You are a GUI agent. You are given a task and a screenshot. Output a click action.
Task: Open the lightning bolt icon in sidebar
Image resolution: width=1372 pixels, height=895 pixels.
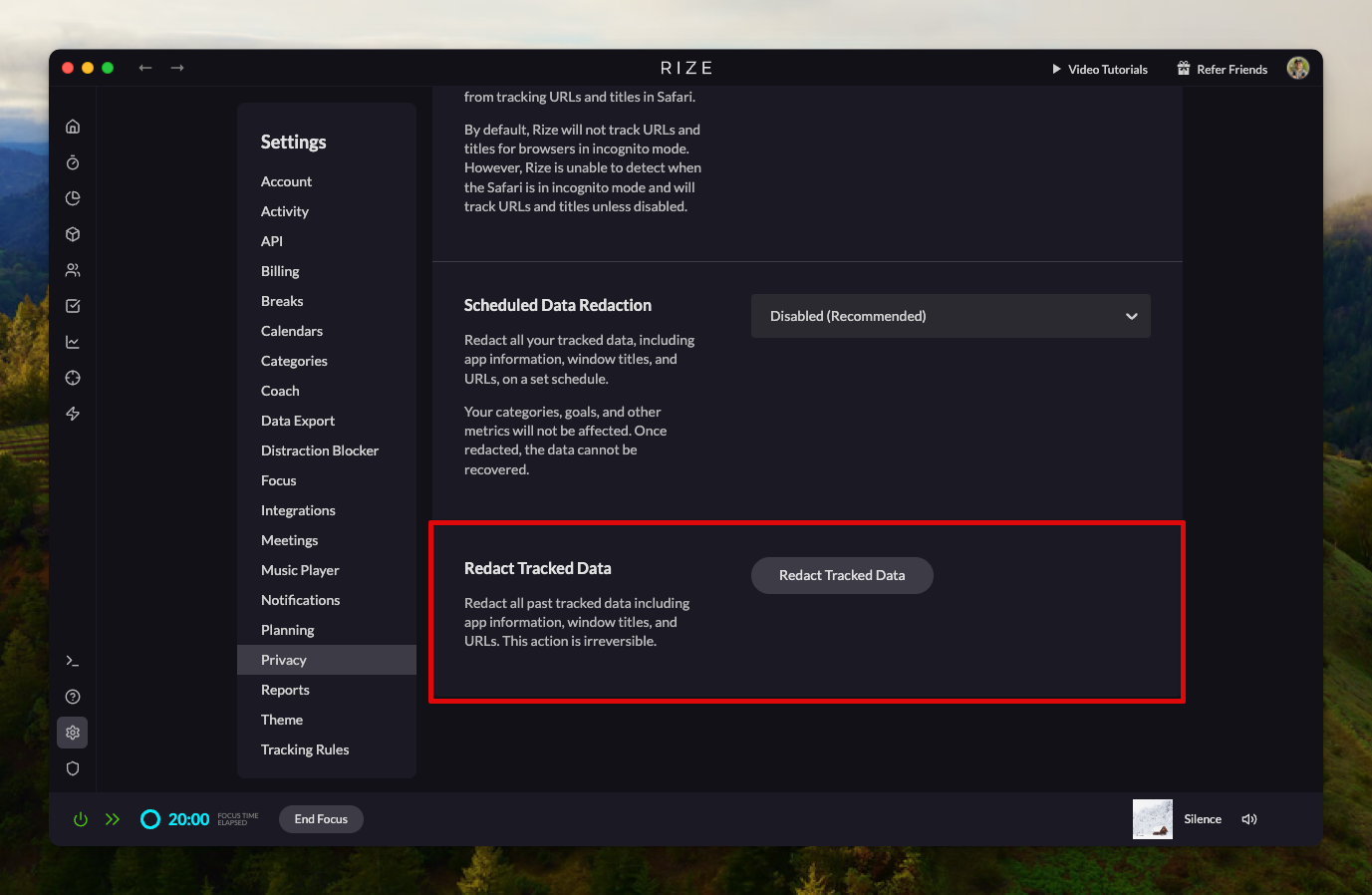(x=73, y=414)
